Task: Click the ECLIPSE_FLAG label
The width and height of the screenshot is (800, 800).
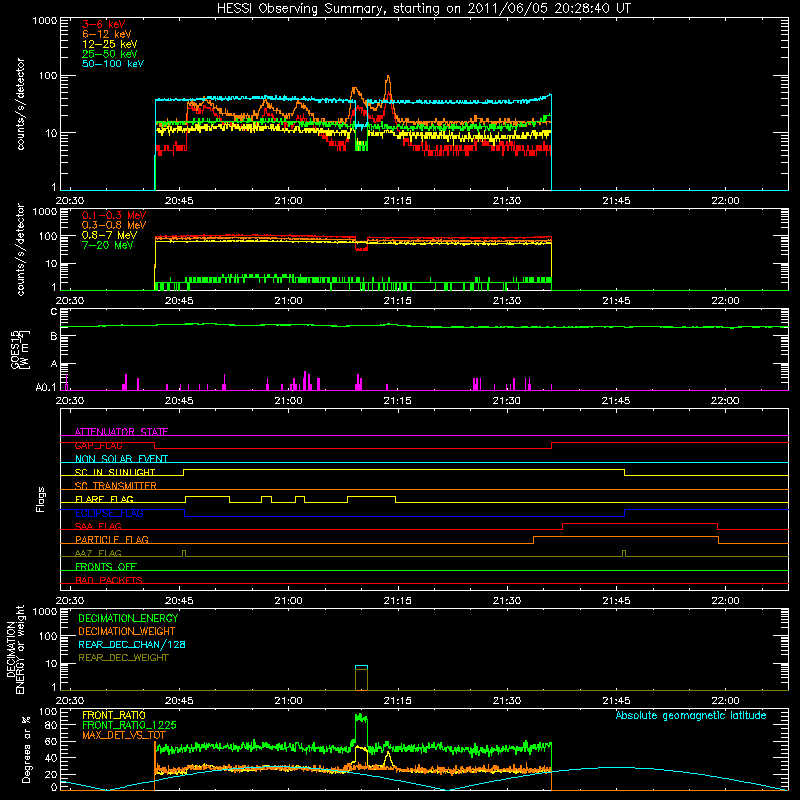Action: (109, 513)
